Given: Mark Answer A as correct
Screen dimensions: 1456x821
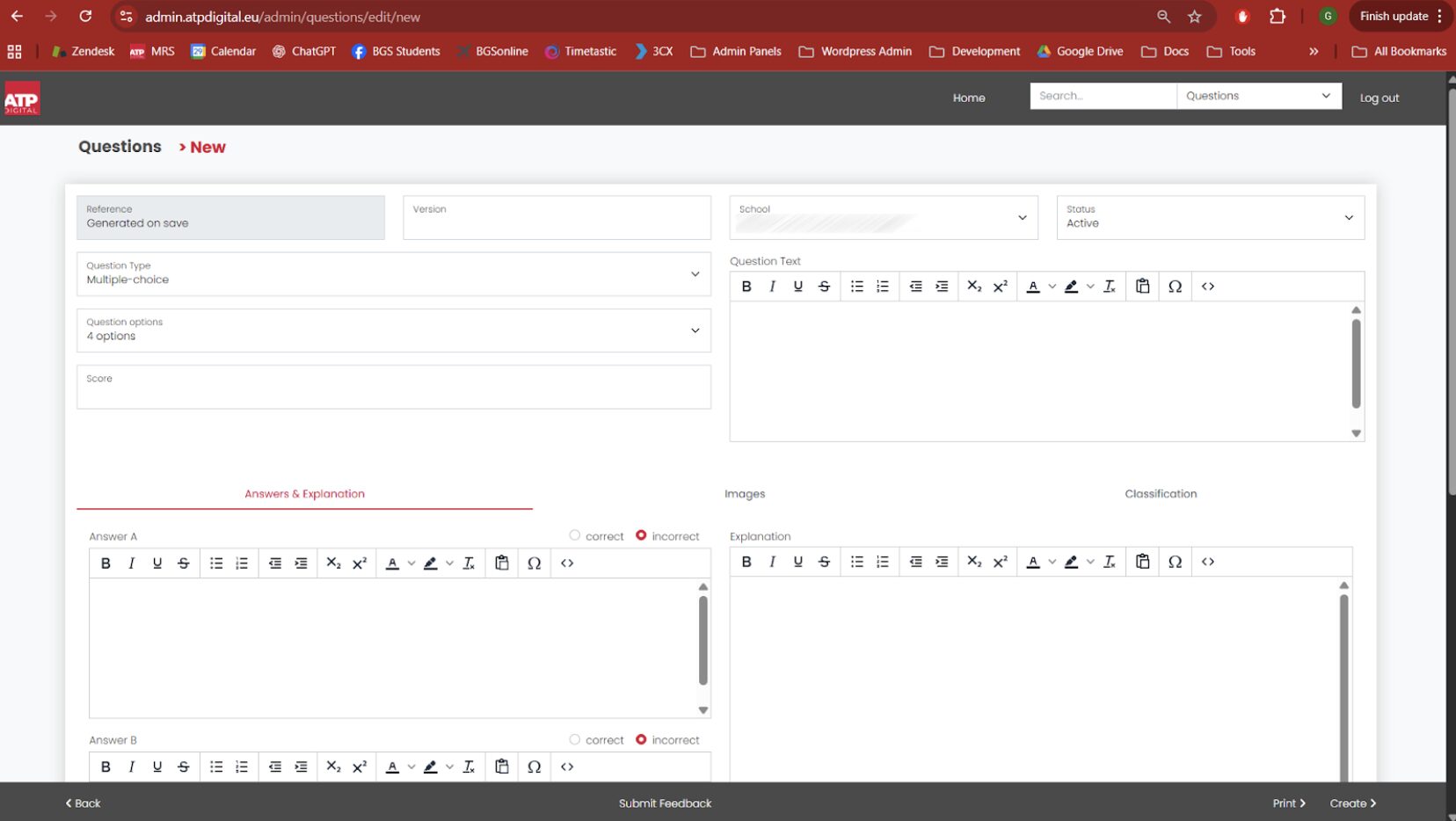Looking at the screenshot, I should point(575,535).
